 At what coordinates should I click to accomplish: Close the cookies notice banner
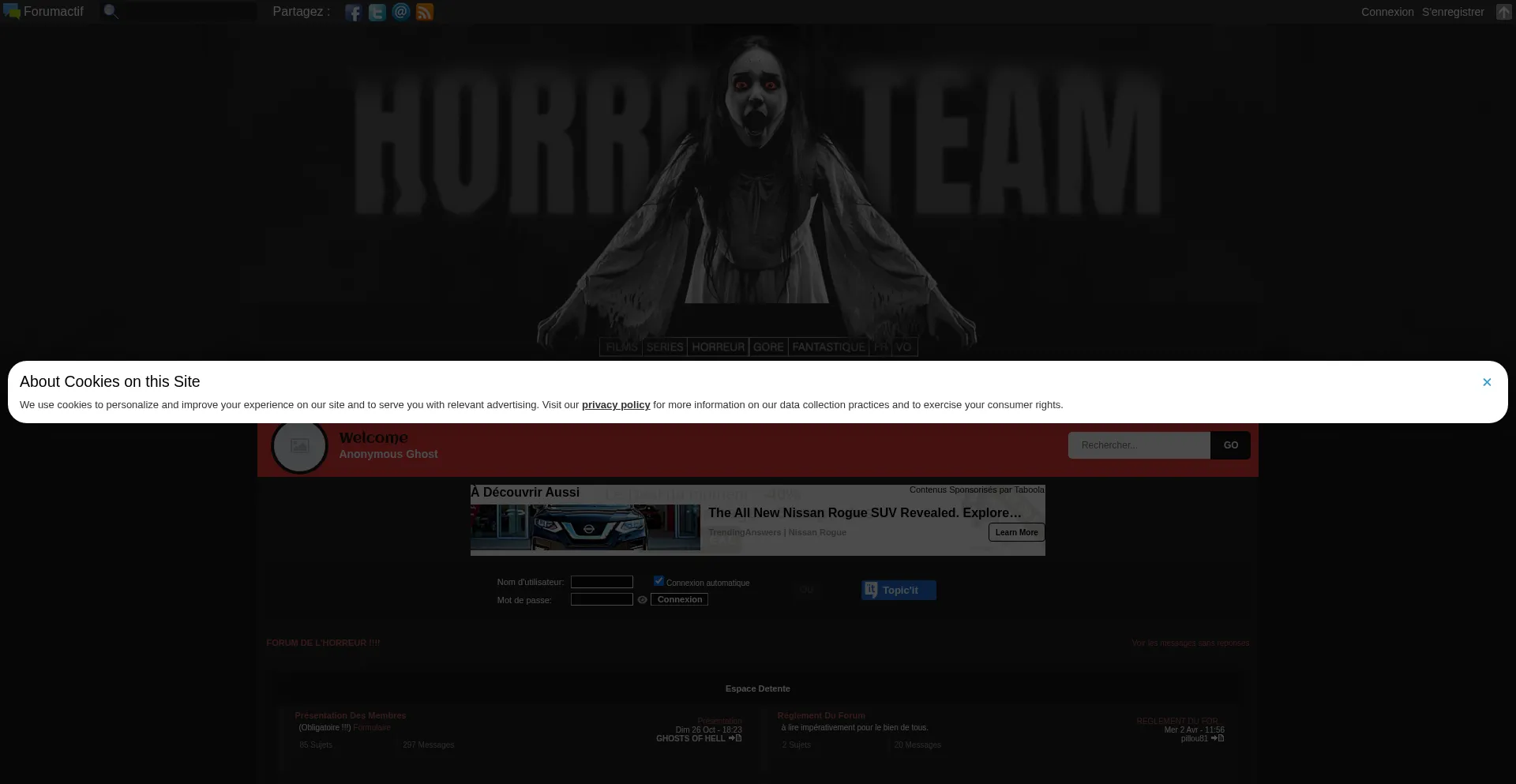[1487, 382]
